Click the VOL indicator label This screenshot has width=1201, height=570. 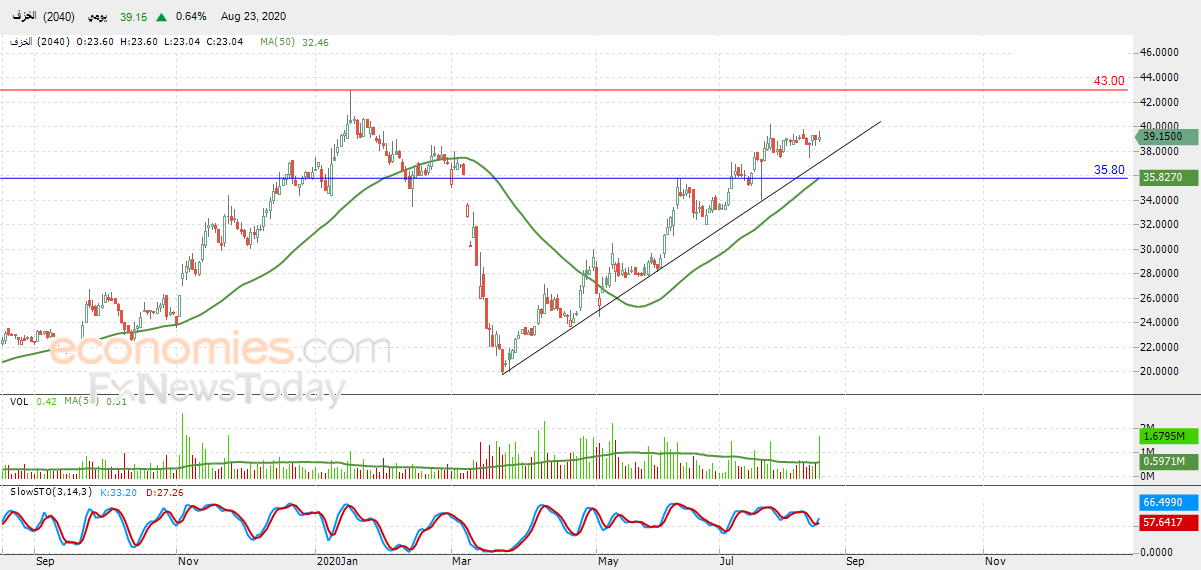pos(19,401)
